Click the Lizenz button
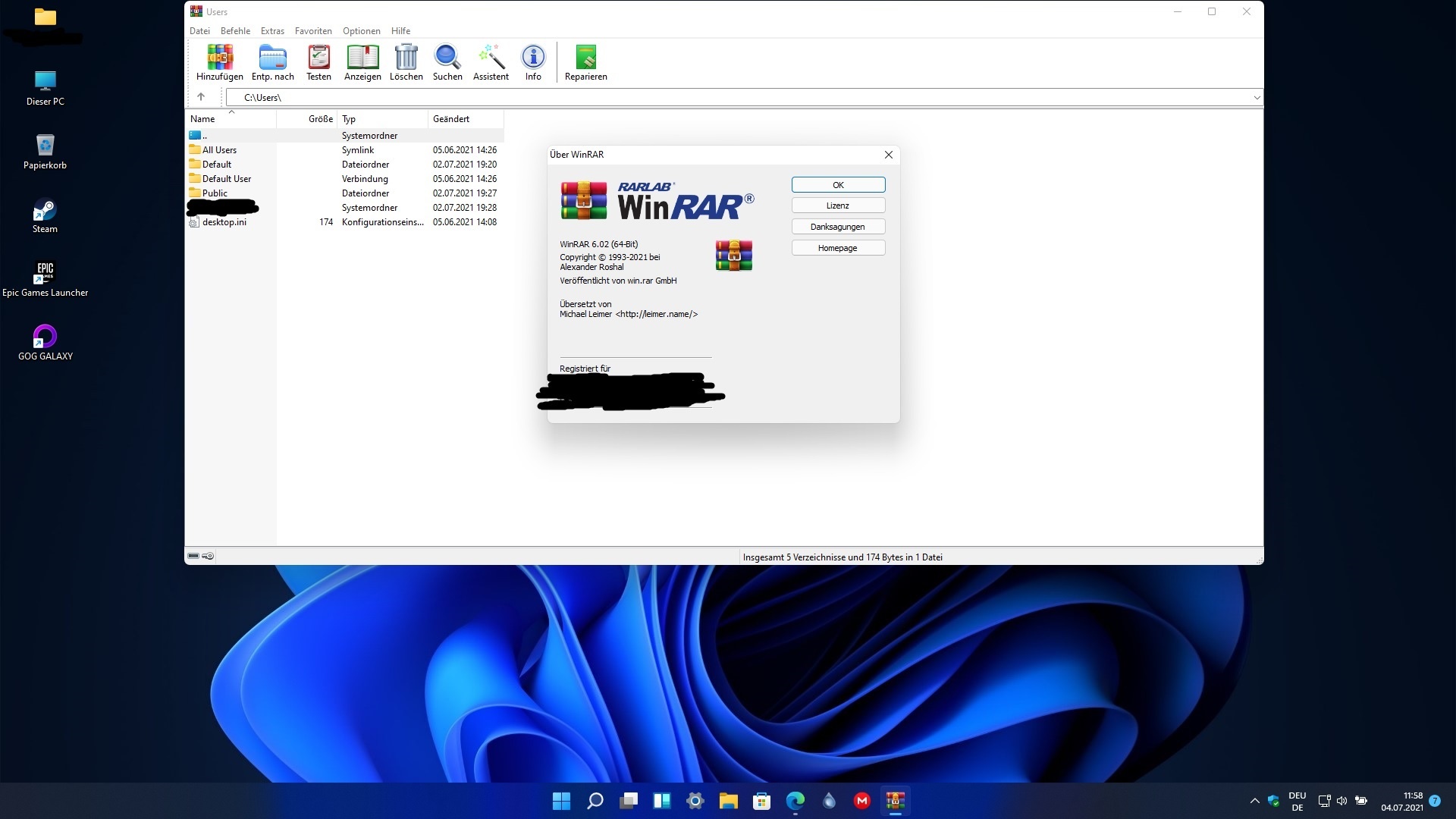 click(838, 206)
